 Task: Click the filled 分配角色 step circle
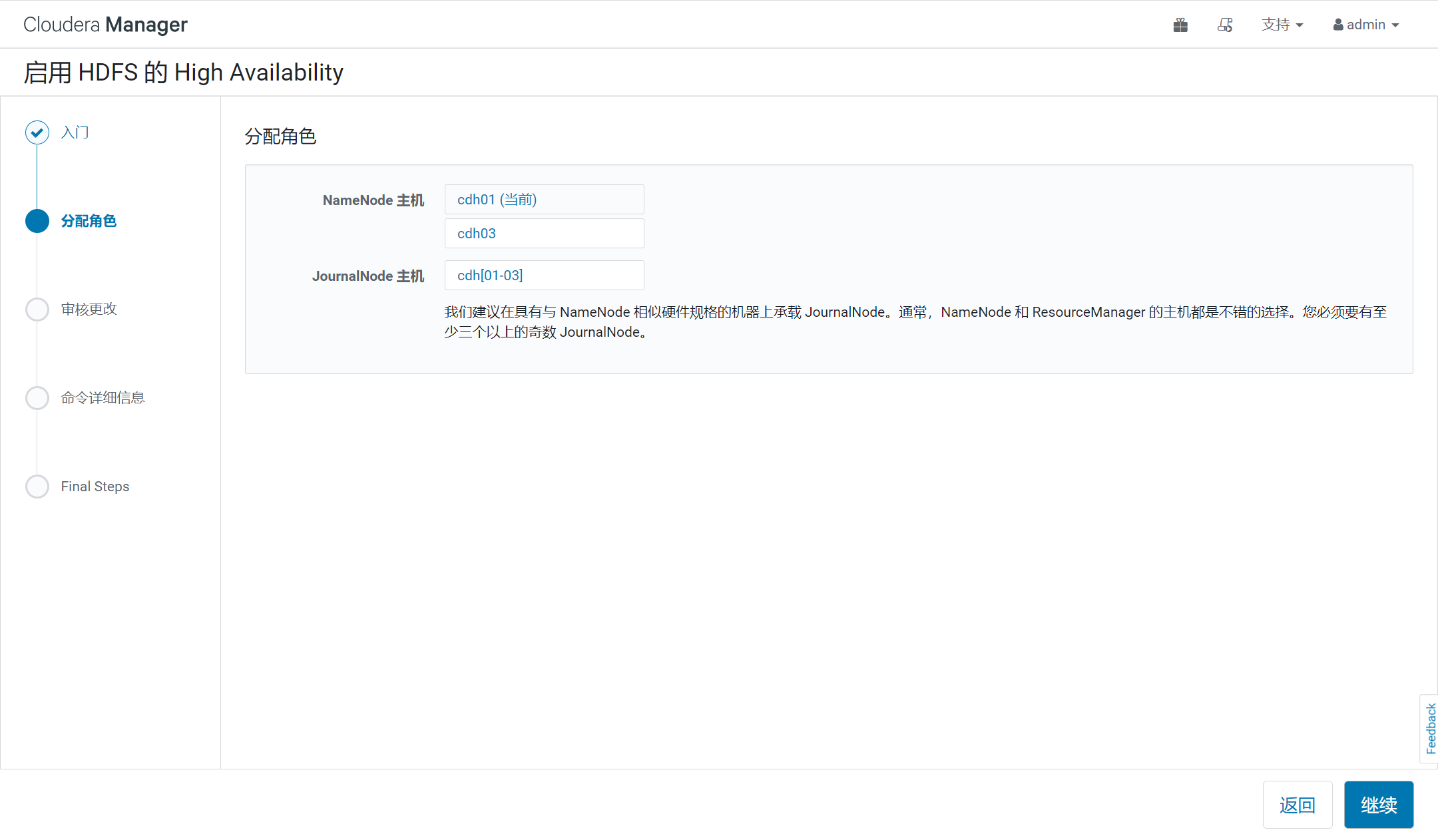[37, 221]
